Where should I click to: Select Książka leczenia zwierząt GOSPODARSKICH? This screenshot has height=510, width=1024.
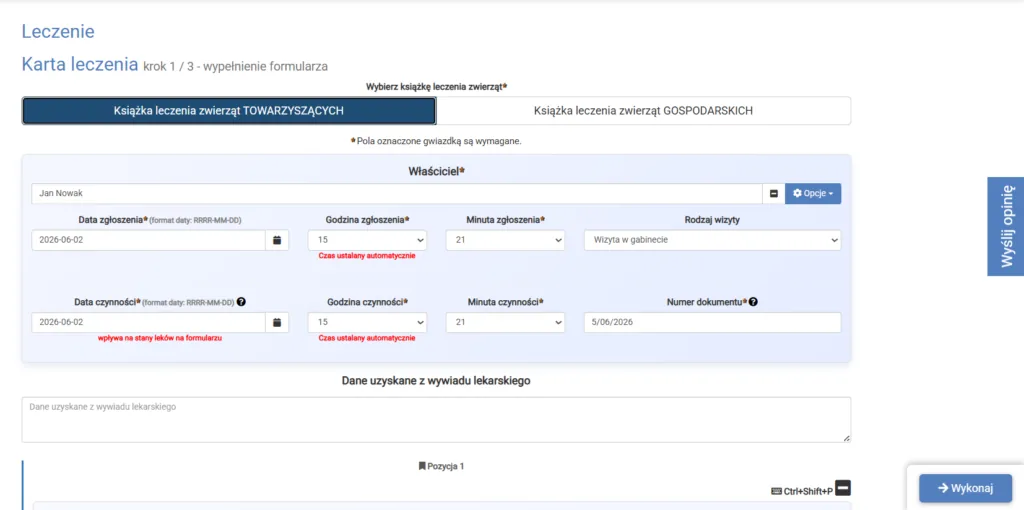coord(643,111)
